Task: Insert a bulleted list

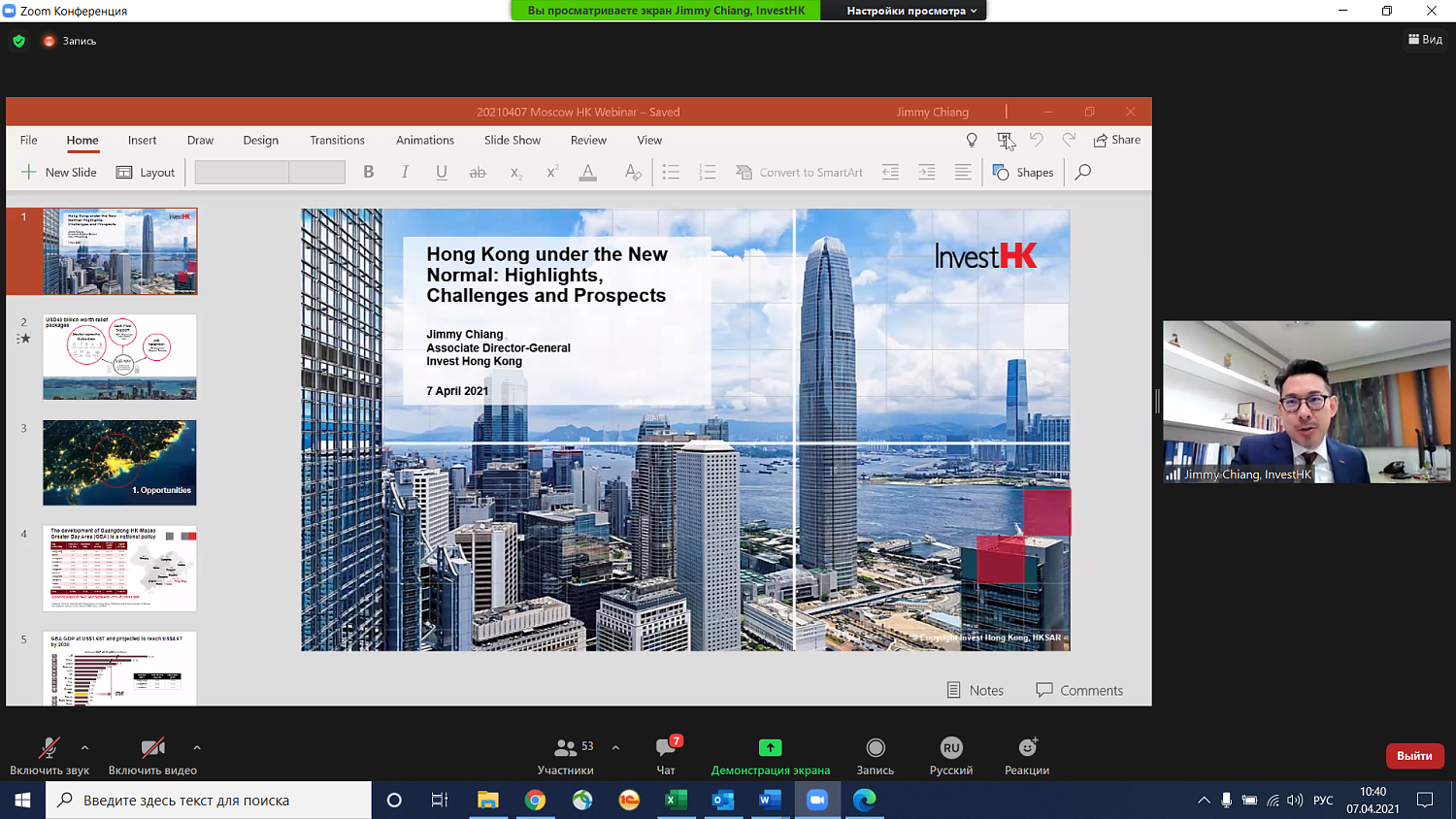Action: coord(671,172)
